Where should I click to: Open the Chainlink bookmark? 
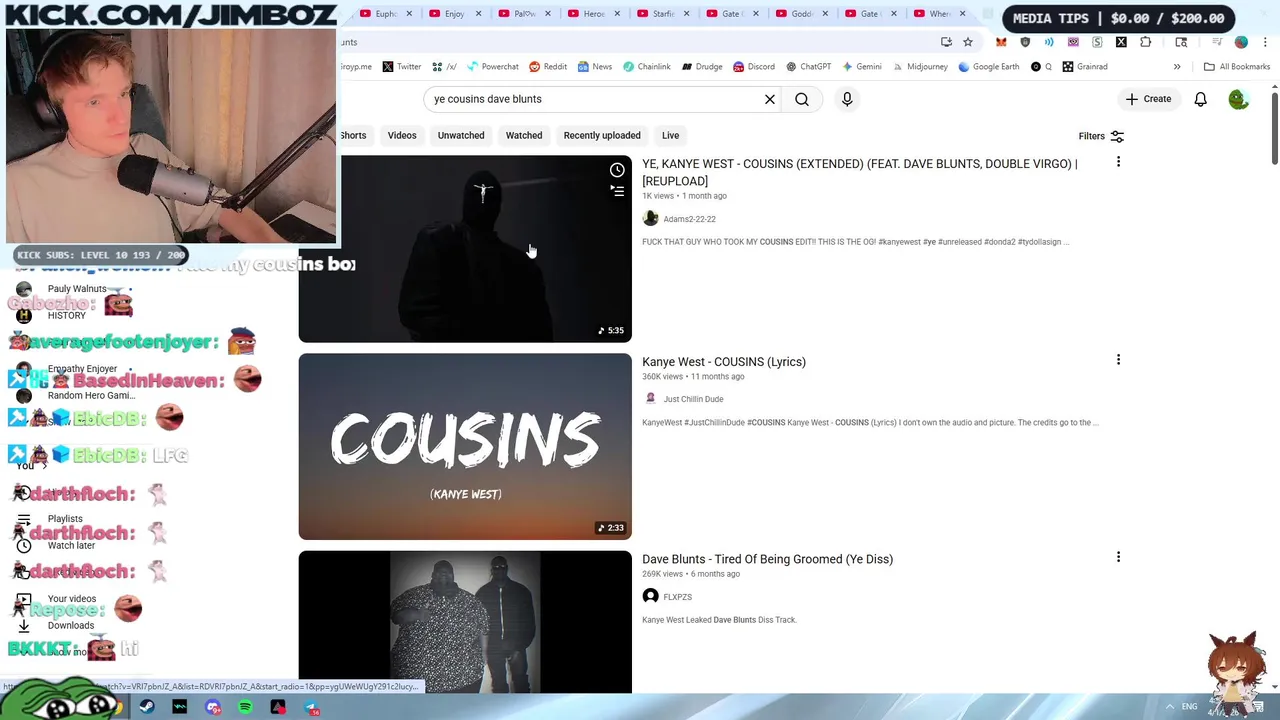(x=646, y=67)
